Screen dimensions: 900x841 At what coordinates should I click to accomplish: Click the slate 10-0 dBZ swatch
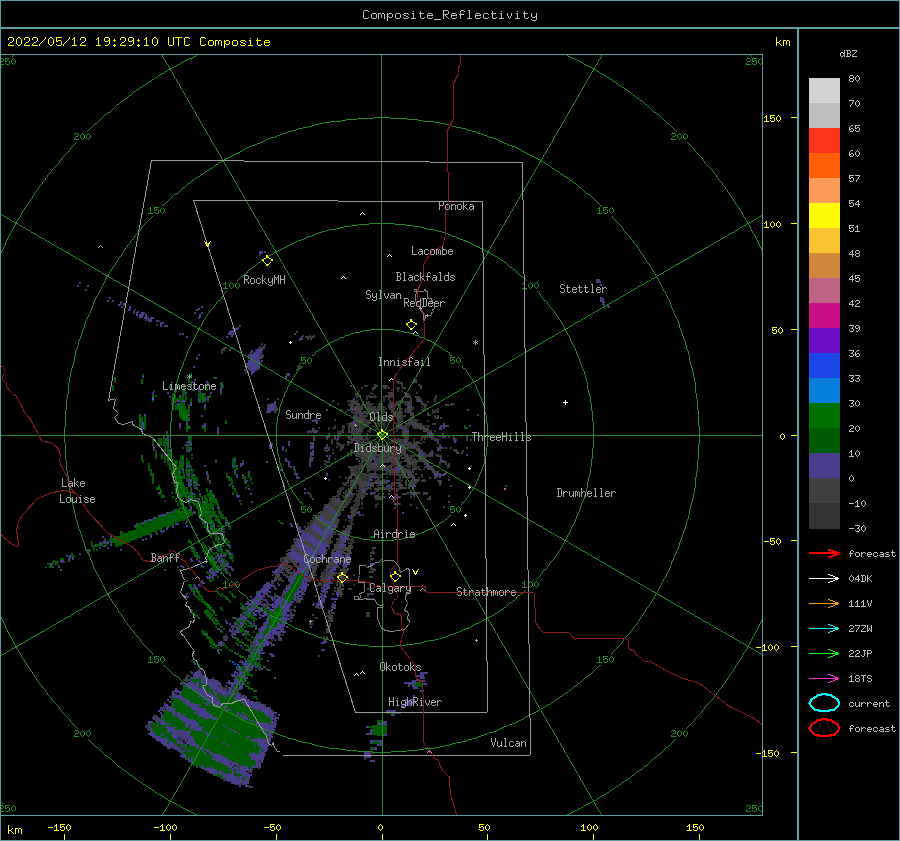click(824, 466)
